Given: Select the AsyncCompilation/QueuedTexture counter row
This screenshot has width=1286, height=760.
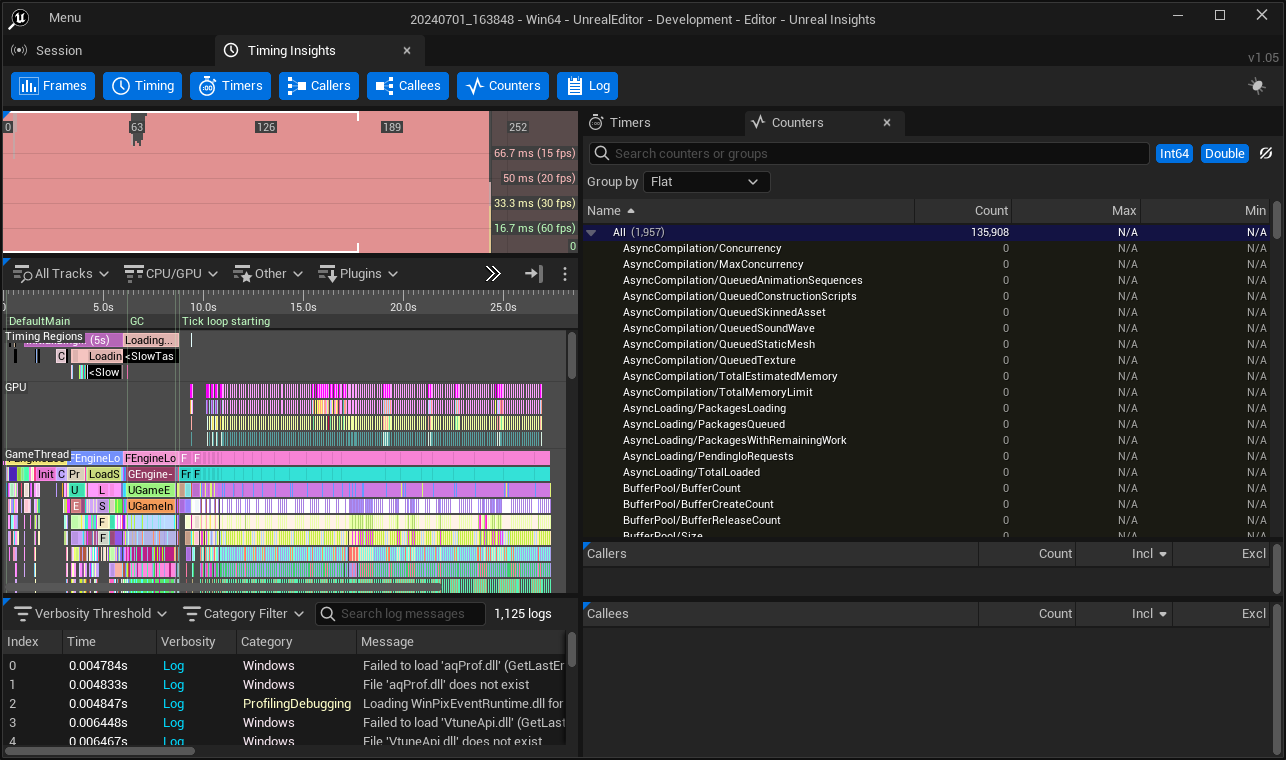Looking at the screenshot, I should tap(927, 360).
